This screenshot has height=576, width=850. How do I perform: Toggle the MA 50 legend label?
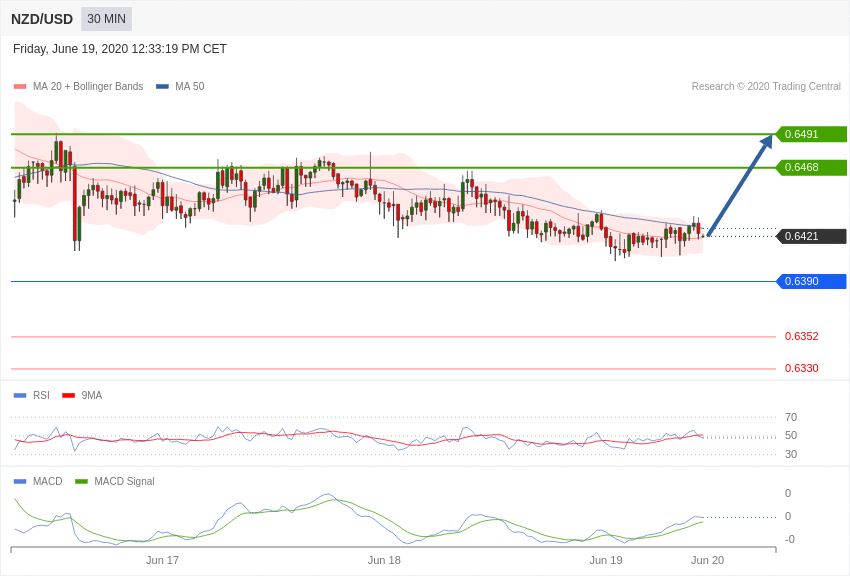pos(190,86)
